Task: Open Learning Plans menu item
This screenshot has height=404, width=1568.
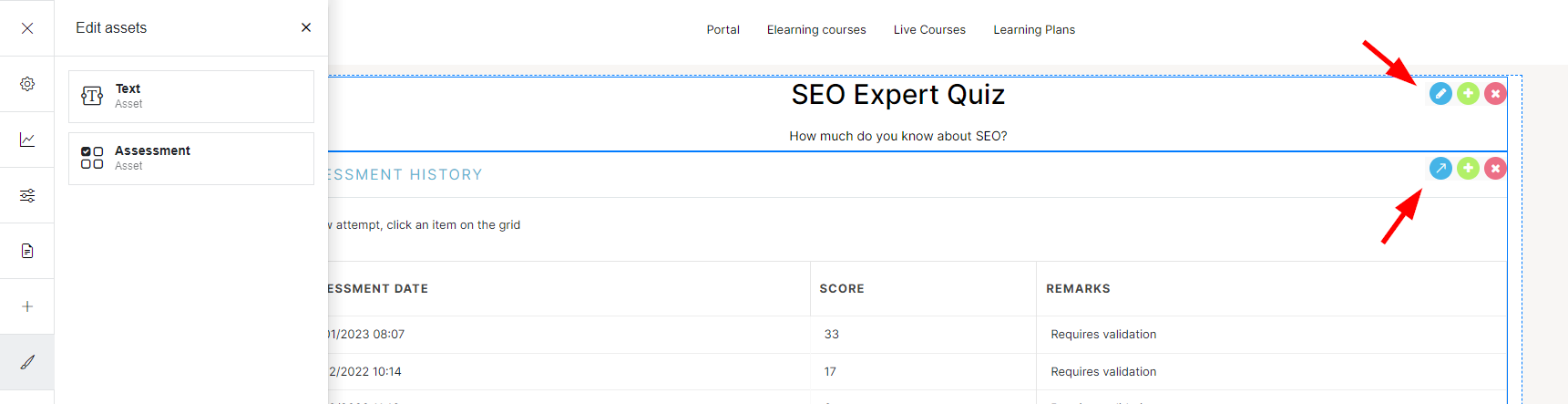Action: tap(1034, 30)
